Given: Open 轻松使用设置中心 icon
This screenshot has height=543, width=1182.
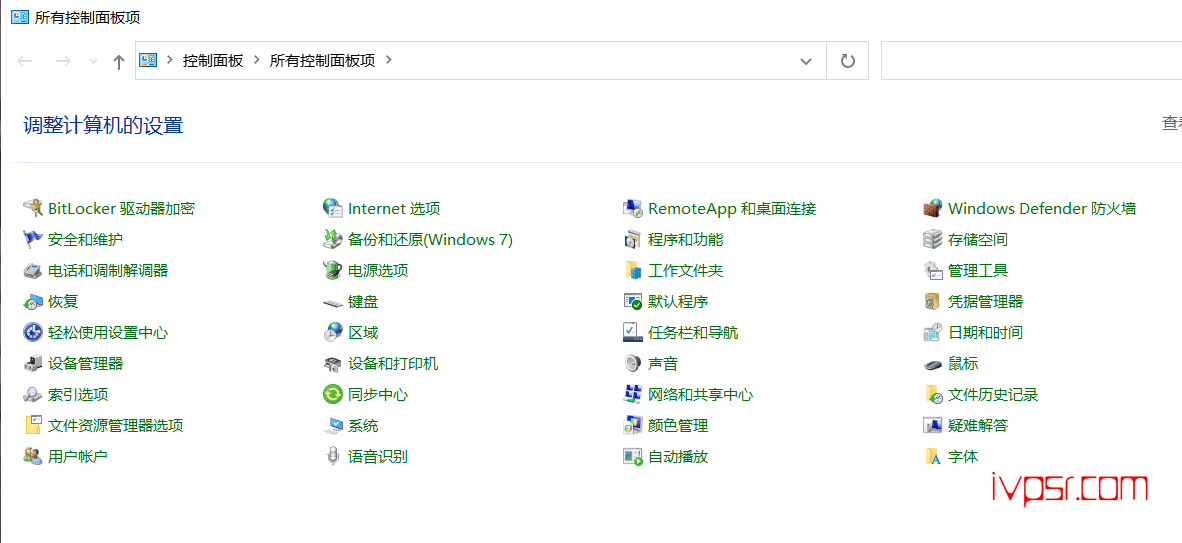Looking at the screenshot, I should click(33, 333).
